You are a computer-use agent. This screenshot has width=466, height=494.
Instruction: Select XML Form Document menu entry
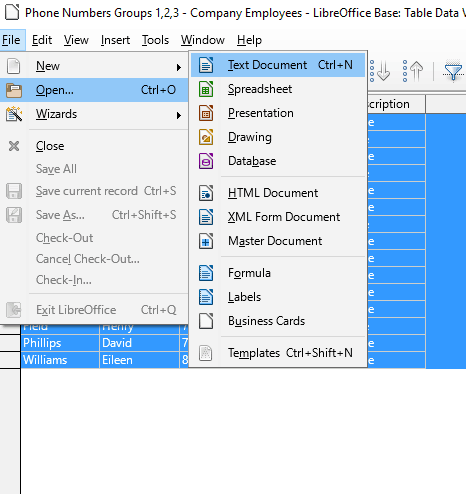[x=278, y=217]
